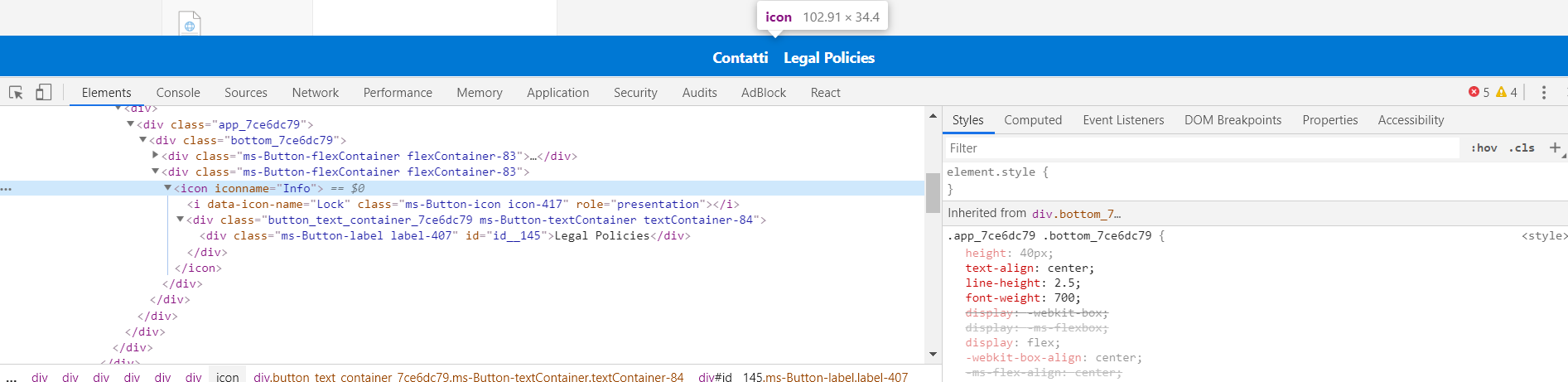1568x382 pixels.
Task: Open the DOM Breakpoints sidebar tab
Action: point(1233,120)
